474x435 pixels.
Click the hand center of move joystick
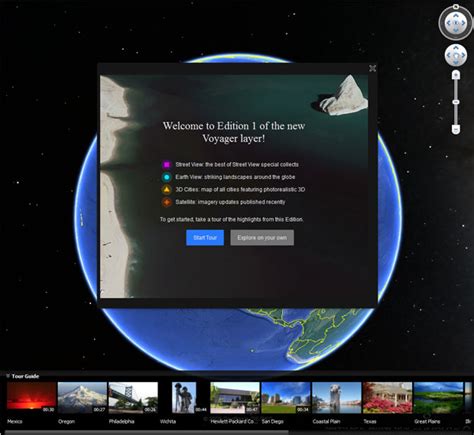pyautogui.click(x=456, y=55)
